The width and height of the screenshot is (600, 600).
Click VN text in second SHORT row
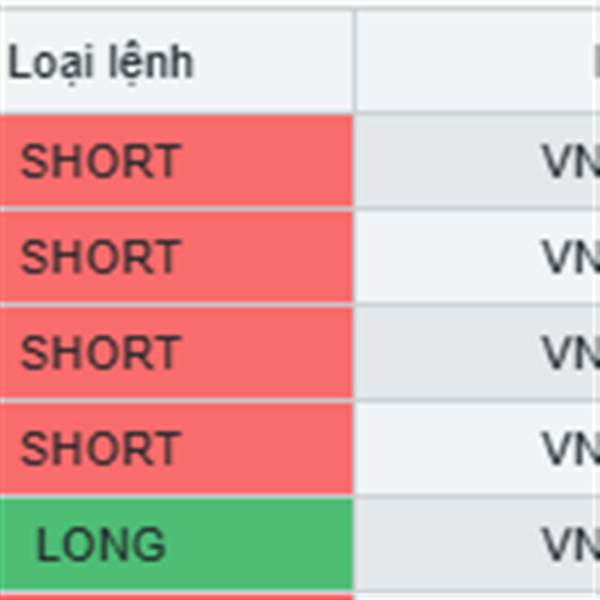pos(571,257)
